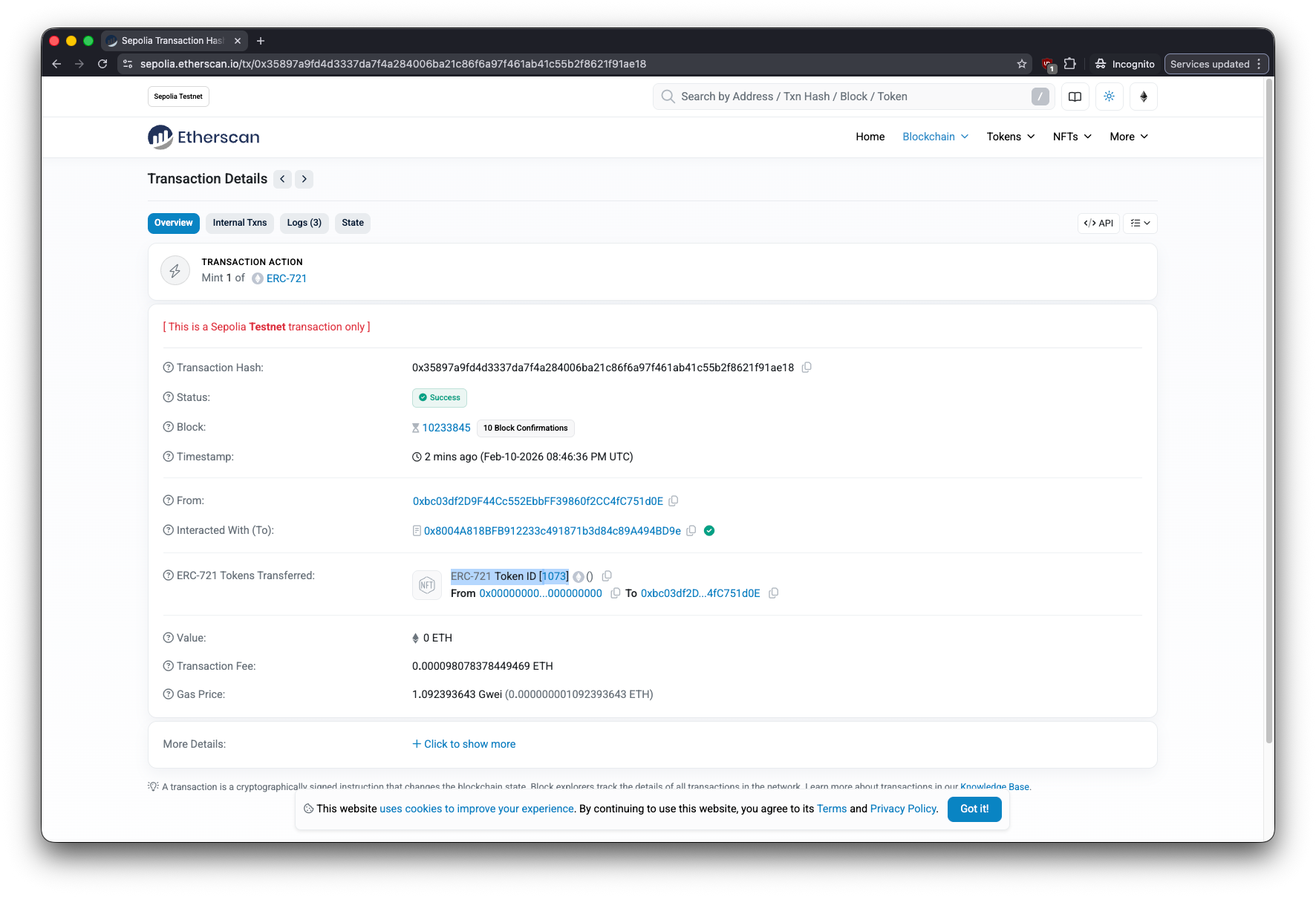Open the gas tracker via Ethereum icon
Image resolution: width=1316 pixels, height=897 pixels.
point(1143,97)
